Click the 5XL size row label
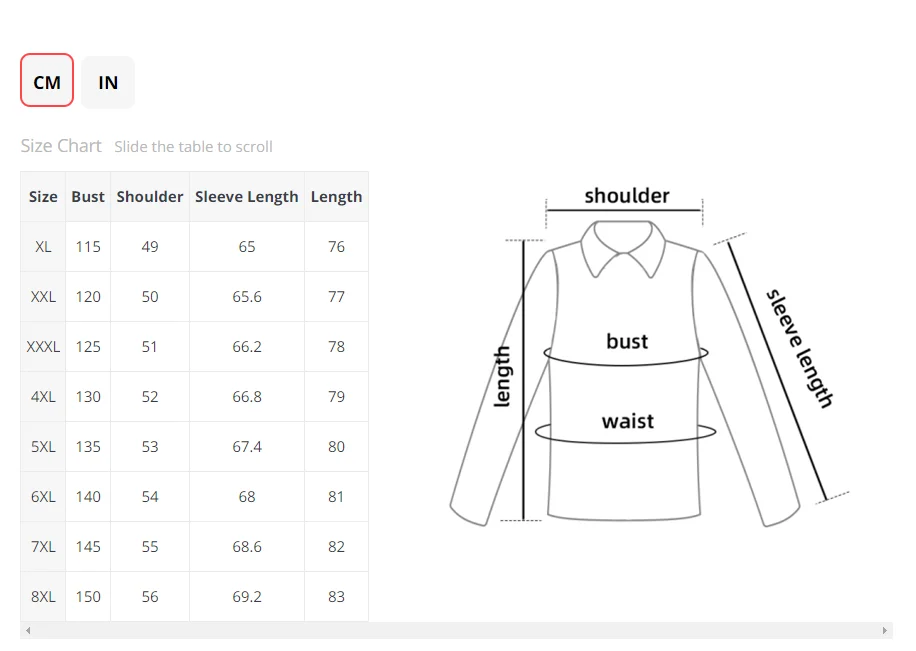 point(43,447)
